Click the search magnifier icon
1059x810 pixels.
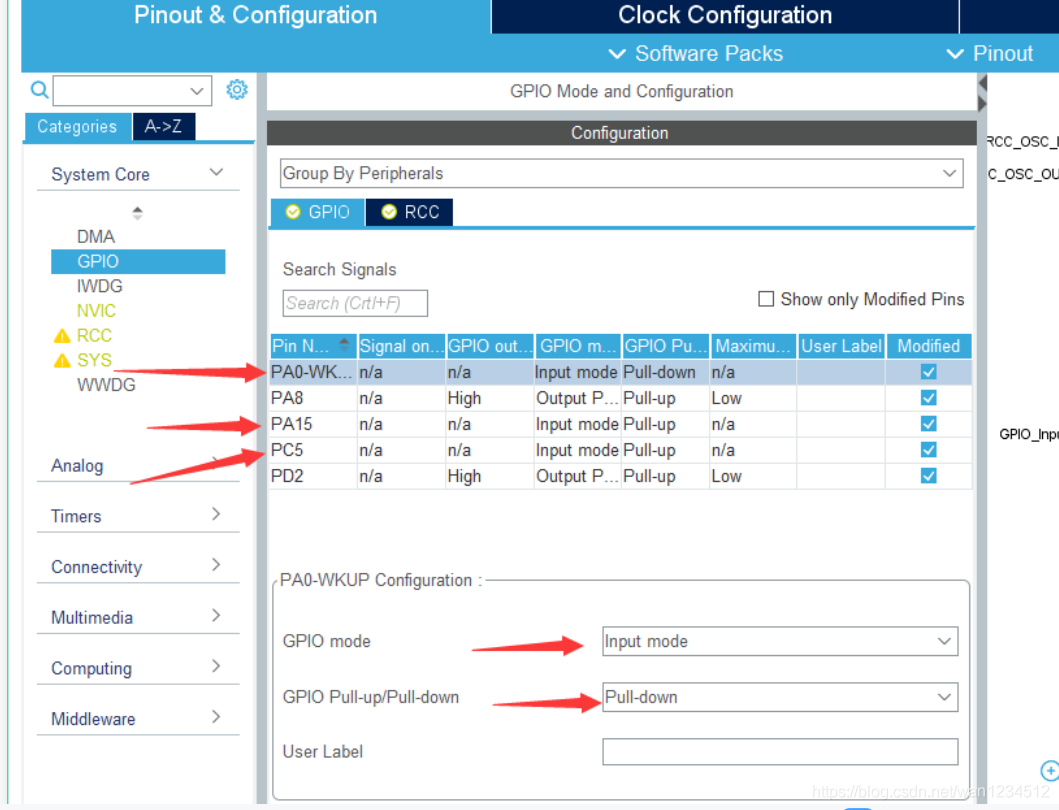tap(39, 90)
